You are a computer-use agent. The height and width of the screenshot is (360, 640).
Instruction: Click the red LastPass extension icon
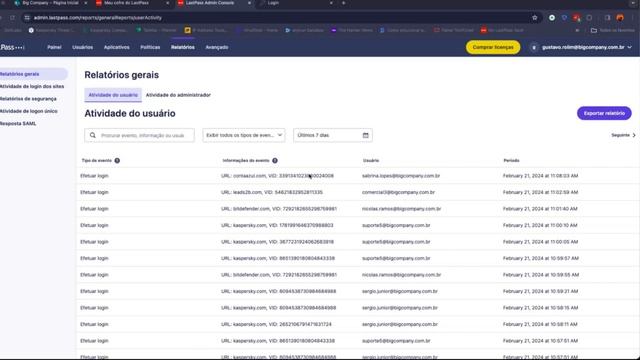coord(576,18)
